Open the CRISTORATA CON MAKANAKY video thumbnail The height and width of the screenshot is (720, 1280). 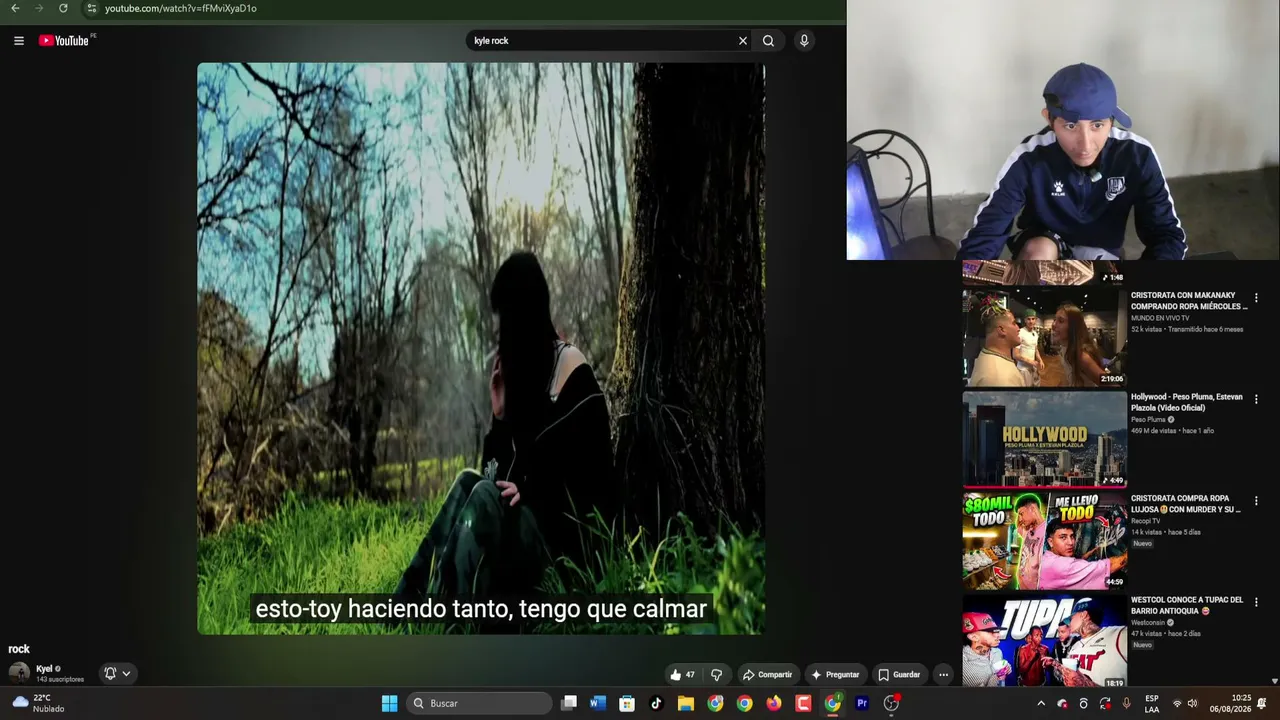coord(1044,337)
